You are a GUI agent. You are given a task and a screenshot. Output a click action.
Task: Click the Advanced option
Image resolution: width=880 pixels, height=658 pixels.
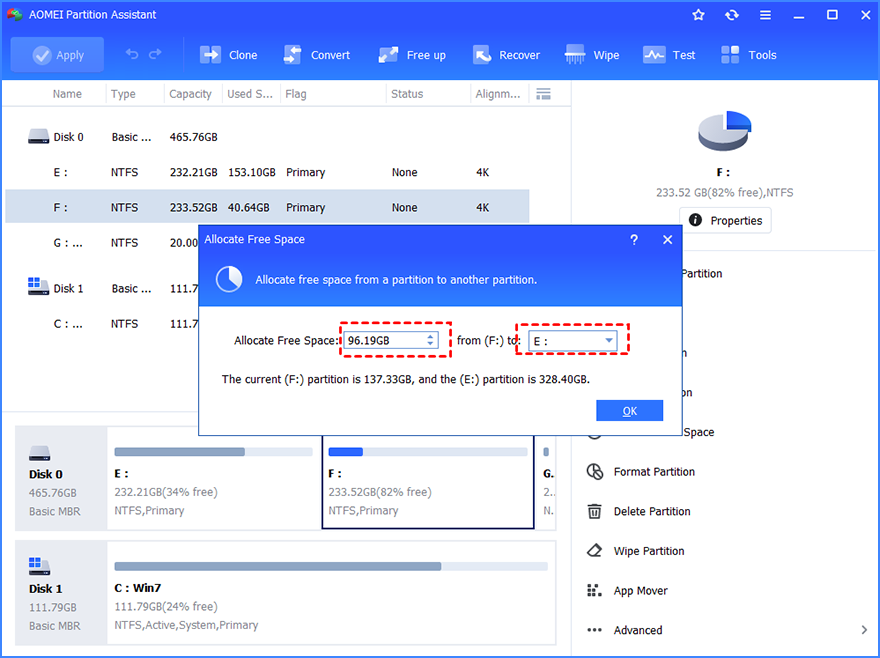tap(638, 630)
